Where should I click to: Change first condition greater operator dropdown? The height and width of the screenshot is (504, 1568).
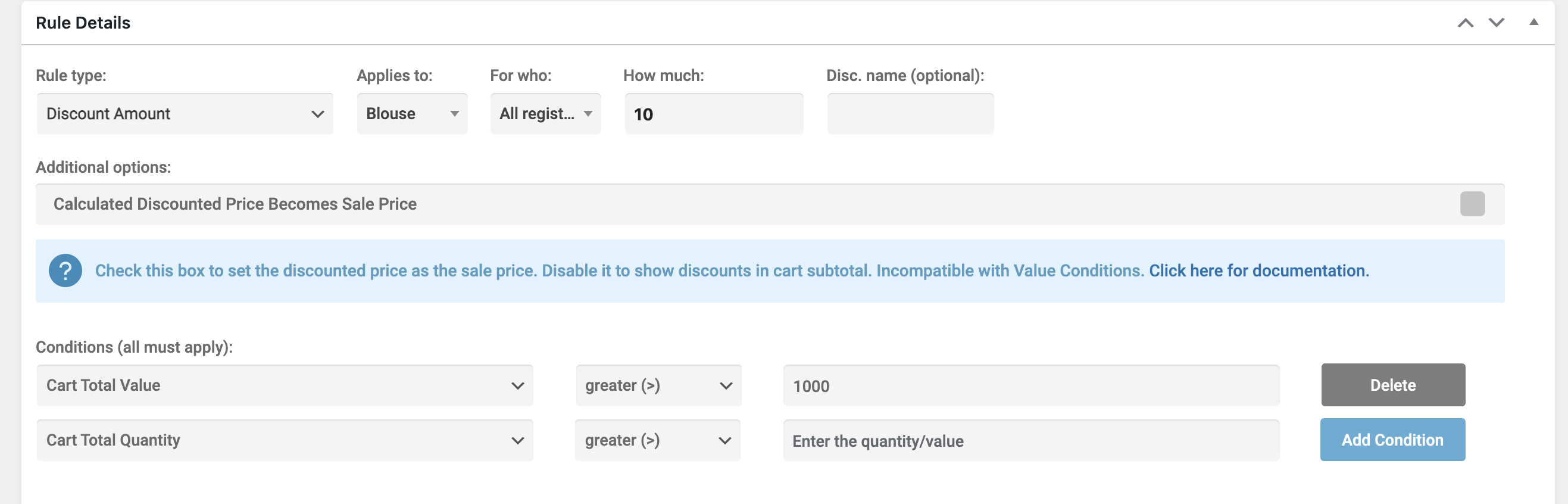click(x=658, y=386)
